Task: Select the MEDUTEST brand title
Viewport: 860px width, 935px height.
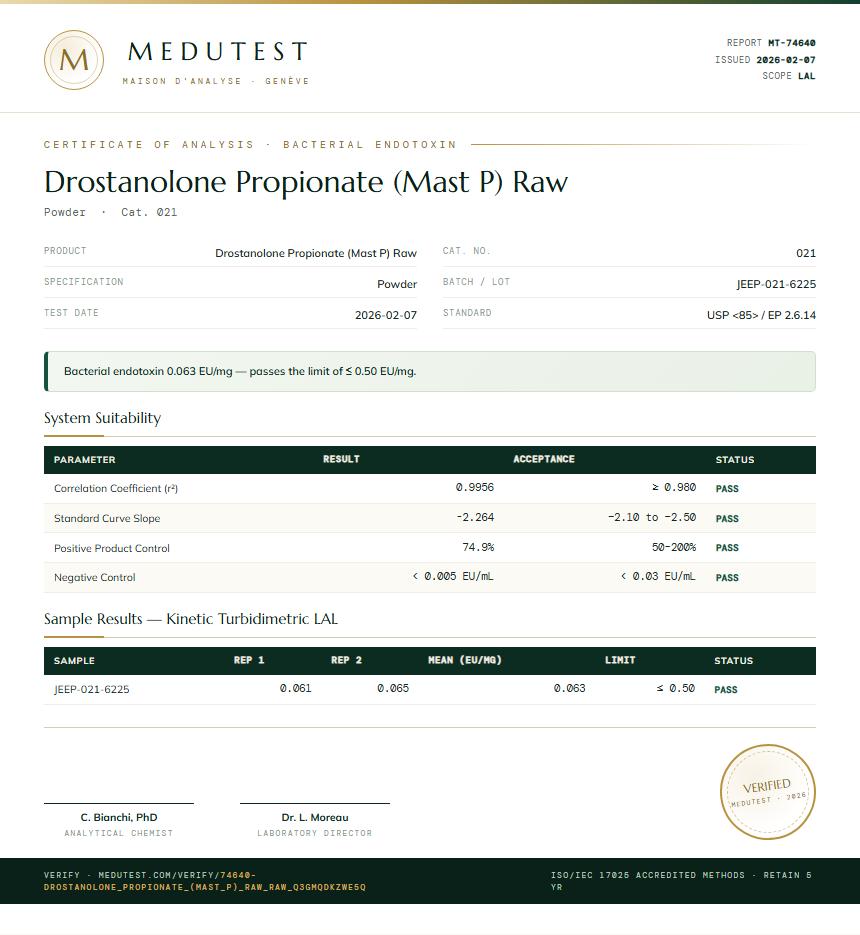Action: coord(218,52)
